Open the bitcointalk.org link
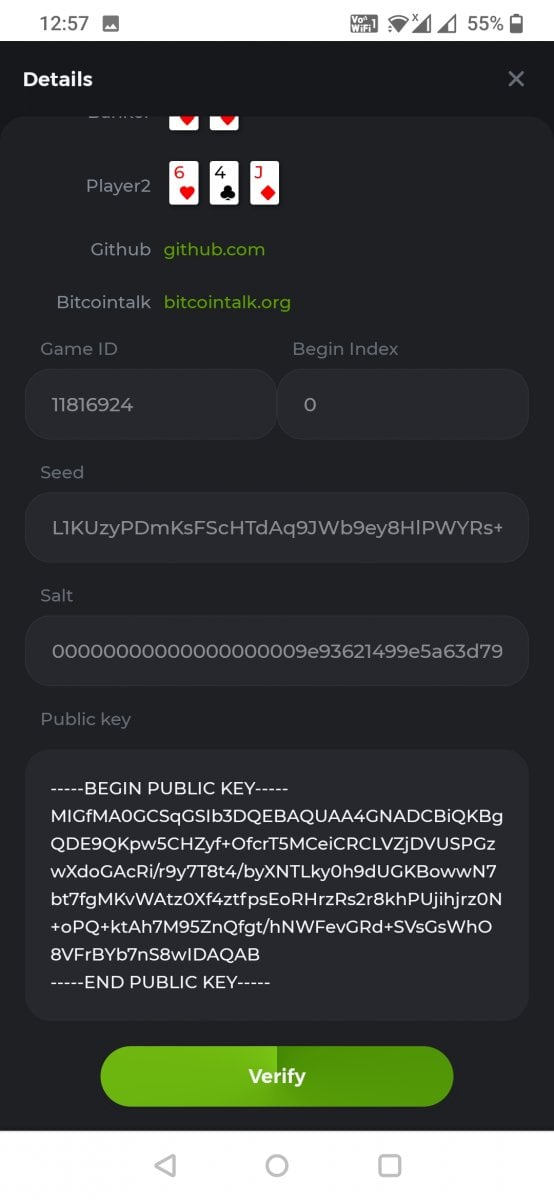The height and width of the screenshot is (1200, 554). 227,302
